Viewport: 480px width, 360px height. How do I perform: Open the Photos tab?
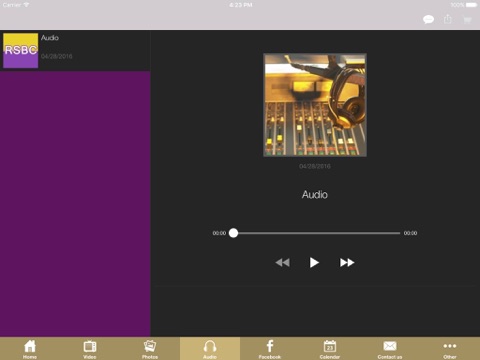point(150,348)
